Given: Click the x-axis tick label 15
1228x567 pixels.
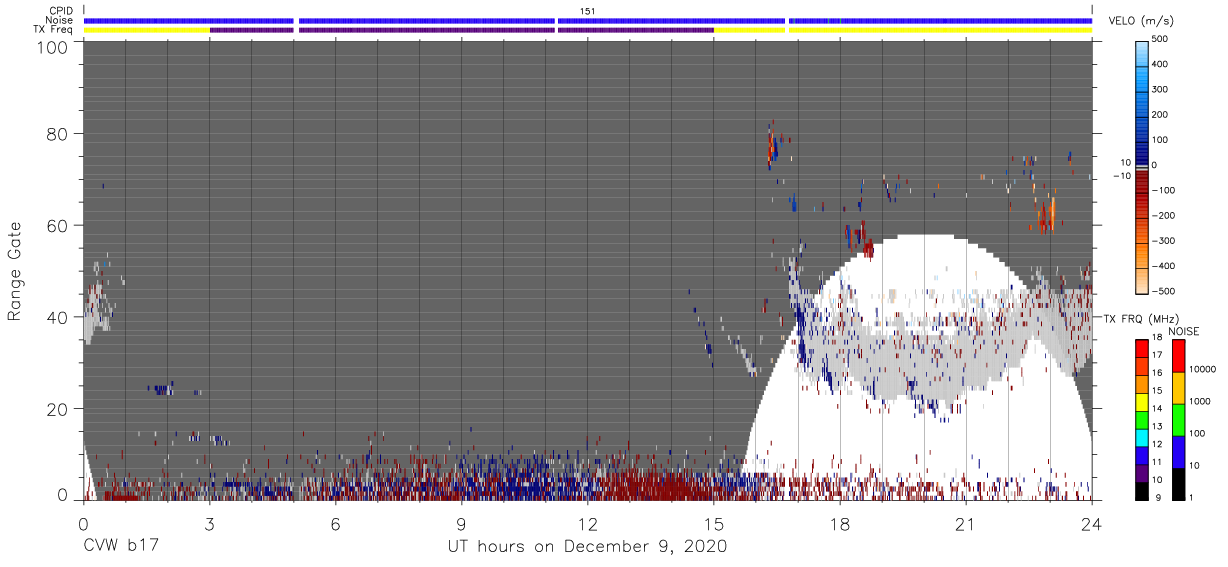Looking at the screenshot, I should point(714,524).
